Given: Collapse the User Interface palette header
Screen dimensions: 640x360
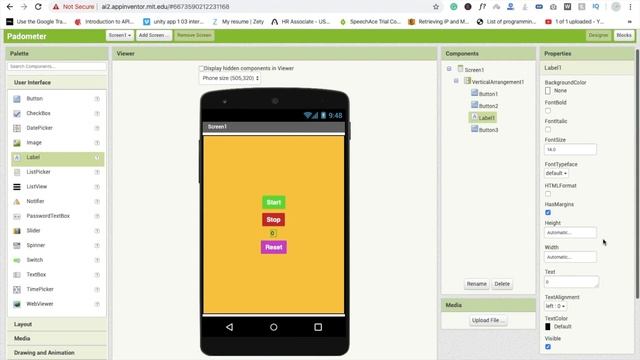Looking at the screenshot, I should (x=57, y=82).
